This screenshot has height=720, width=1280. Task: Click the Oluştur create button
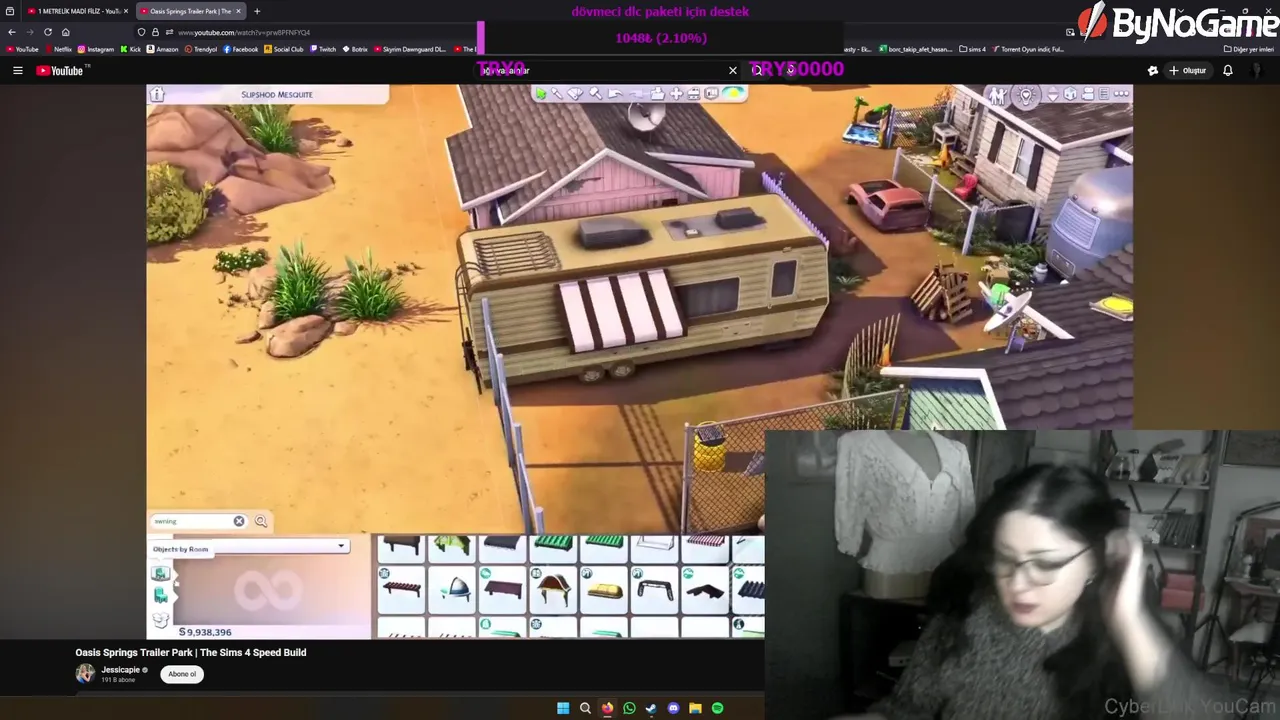point(1188,71)
